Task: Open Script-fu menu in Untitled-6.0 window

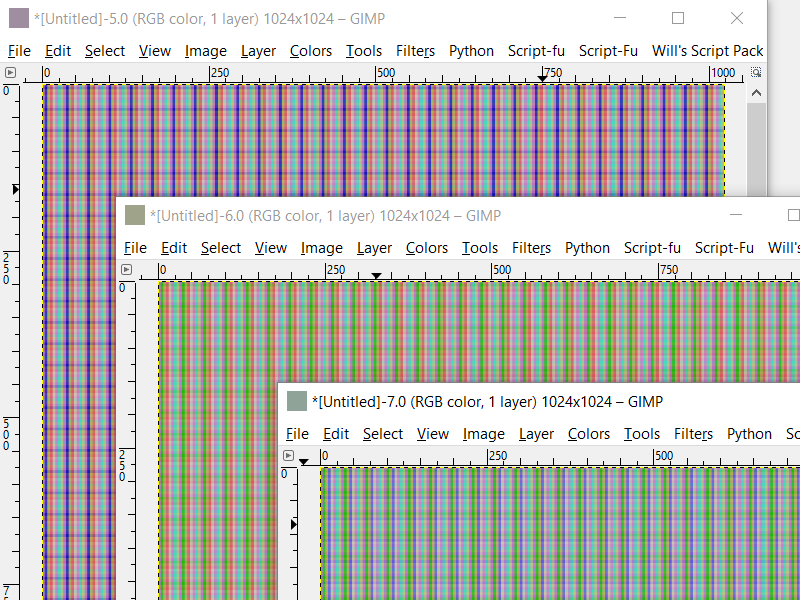Action: point(652,248)
